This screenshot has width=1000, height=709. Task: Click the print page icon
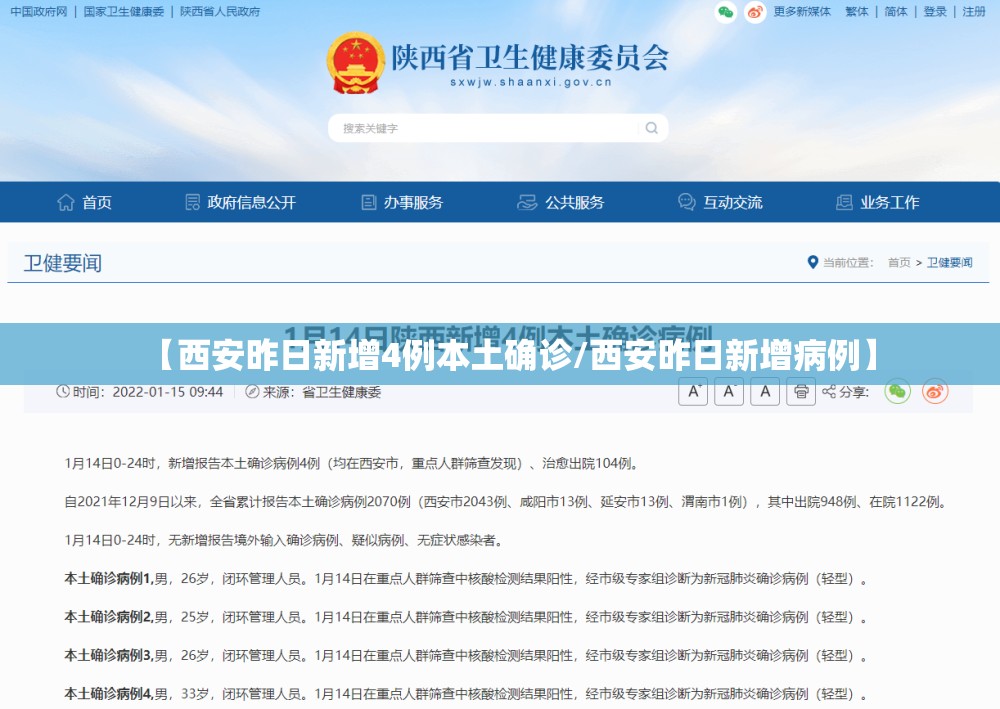801,391
